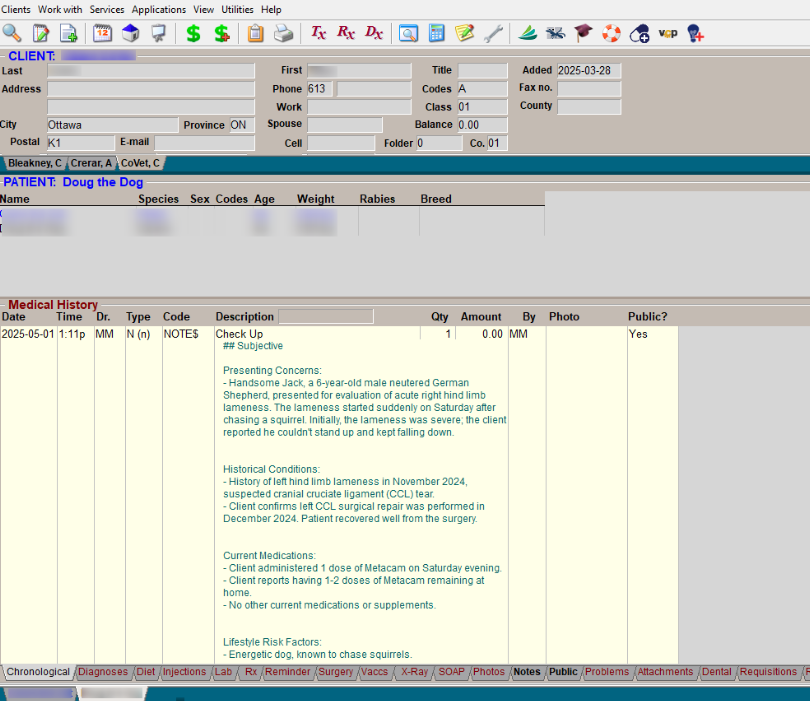Switch to the Public tab

tap(563, 672)
